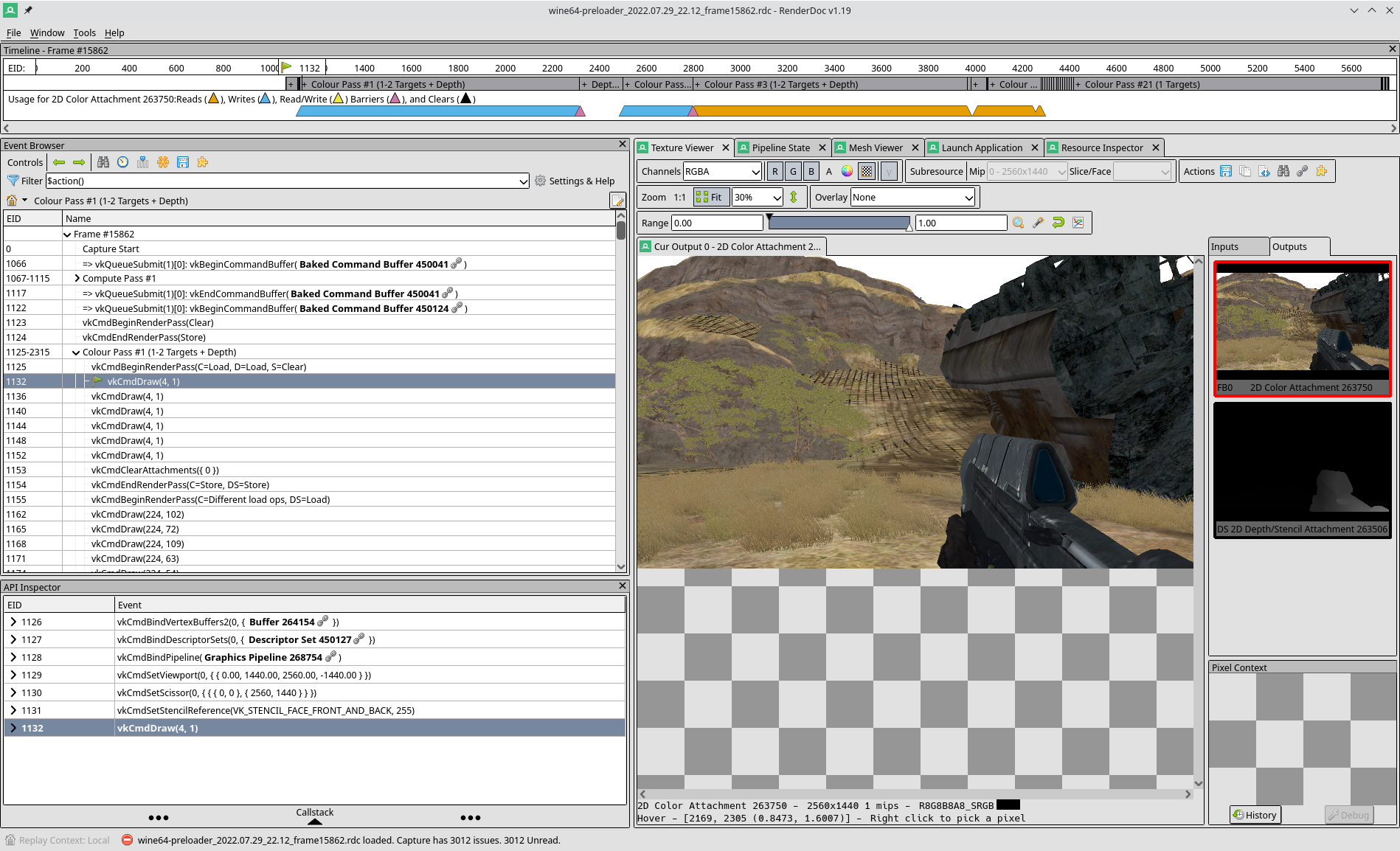Open the performance counters chart icon

click(143, 162)
